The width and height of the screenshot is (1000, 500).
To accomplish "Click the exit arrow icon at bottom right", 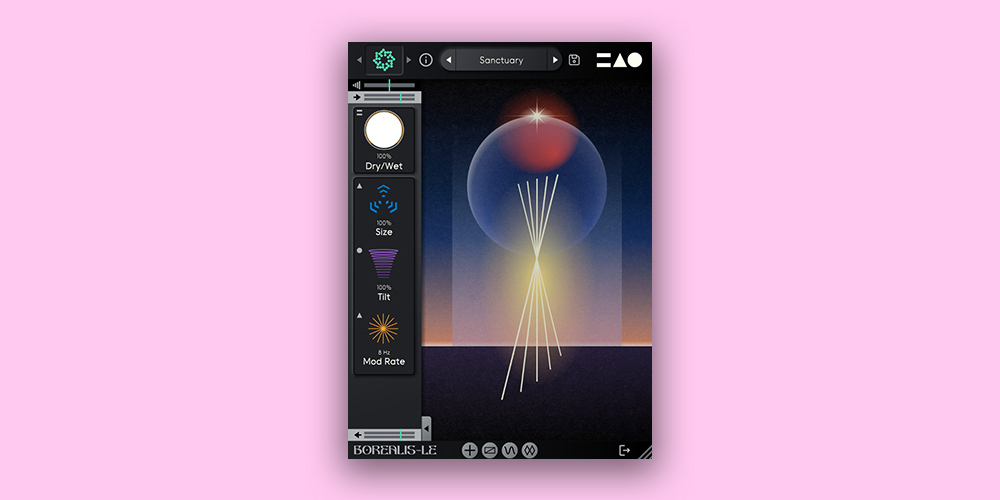I will pos(625,450).
